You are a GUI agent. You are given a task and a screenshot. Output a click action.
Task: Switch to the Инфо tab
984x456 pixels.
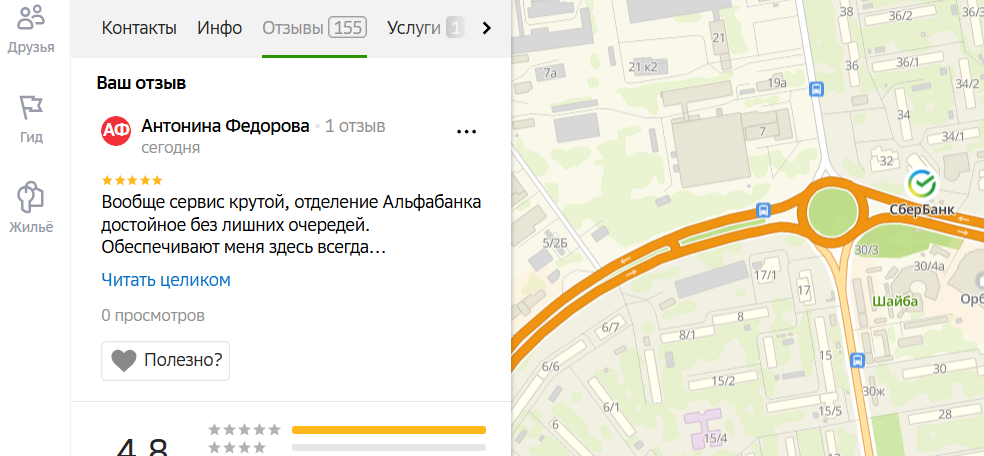(220, 28)
